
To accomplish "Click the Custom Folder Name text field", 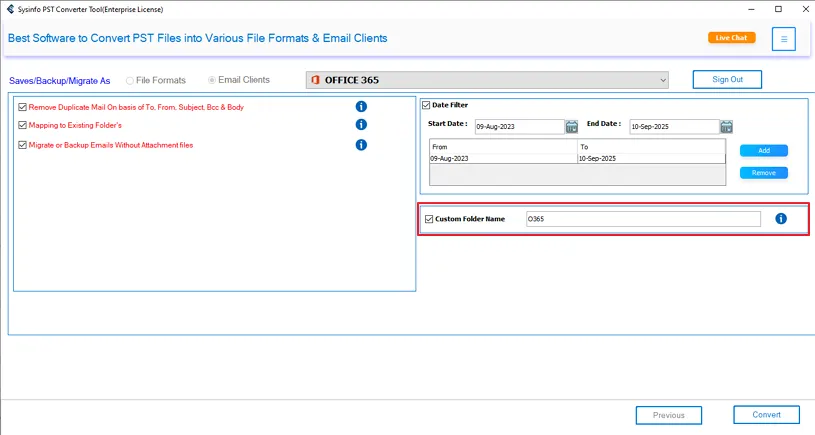I will tap(642, 219).
